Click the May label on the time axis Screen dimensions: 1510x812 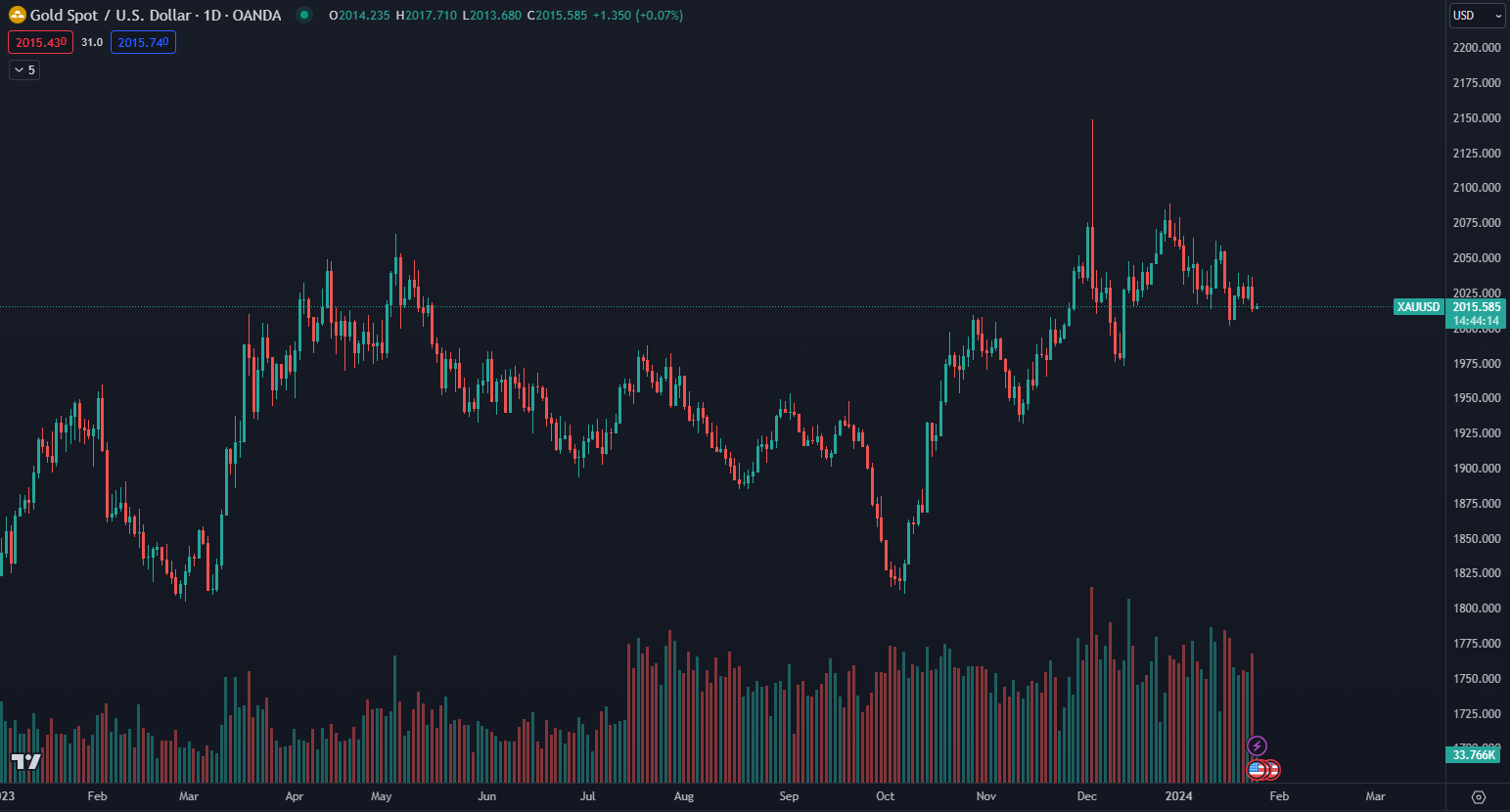pos(382,796)
